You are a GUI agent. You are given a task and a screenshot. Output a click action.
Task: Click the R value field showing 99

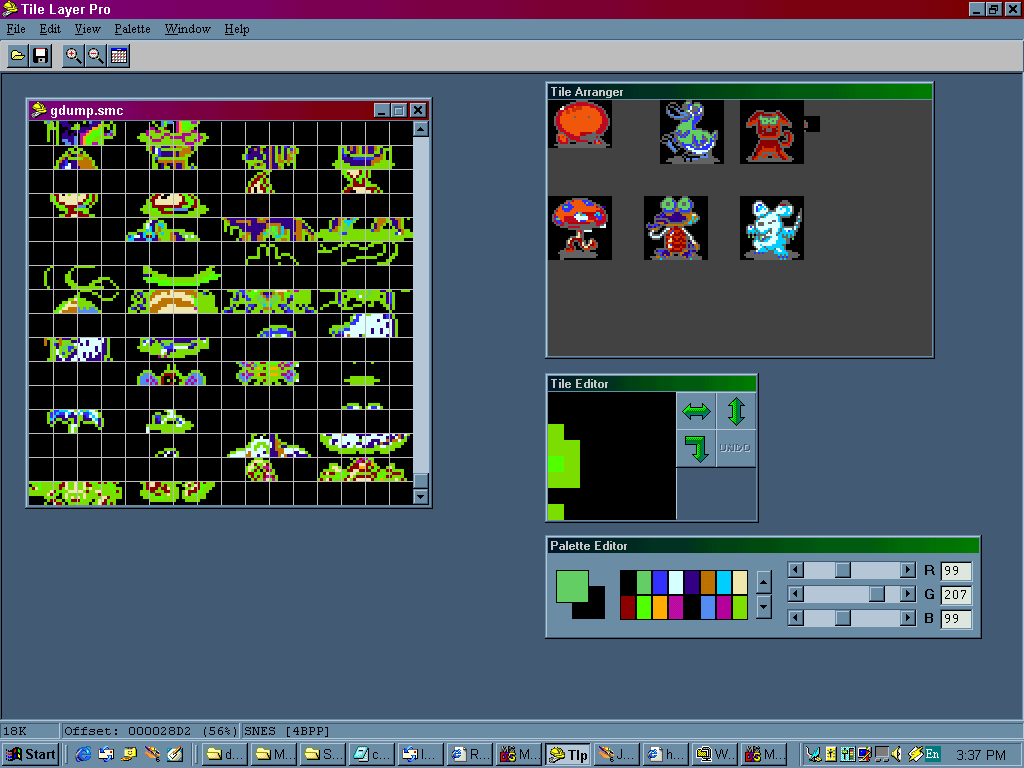[956, 571]
